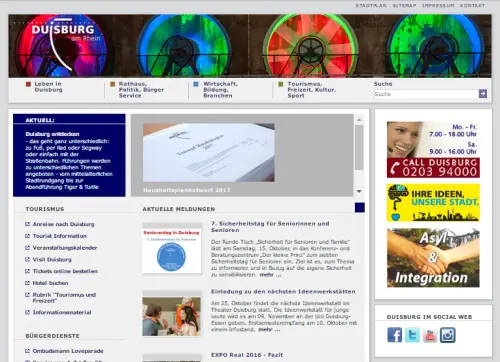Open Tourismus, Freizeit, Kultur, Sport menu

click(x=311, y=90)
